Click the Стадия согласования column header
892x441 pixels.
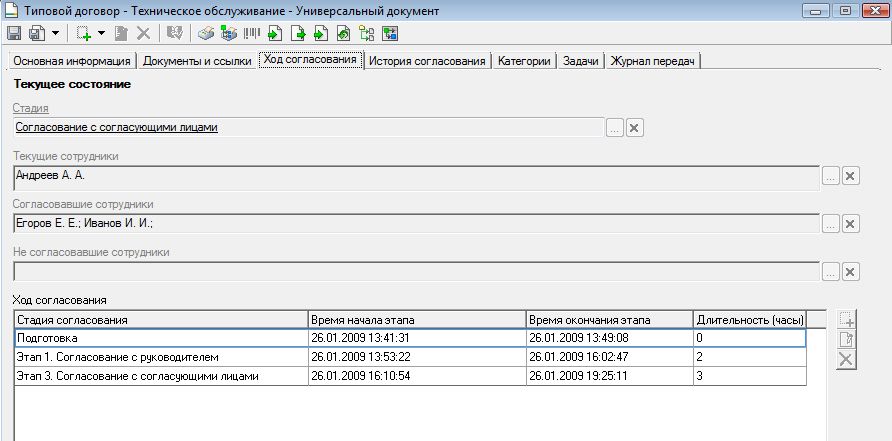161,320
